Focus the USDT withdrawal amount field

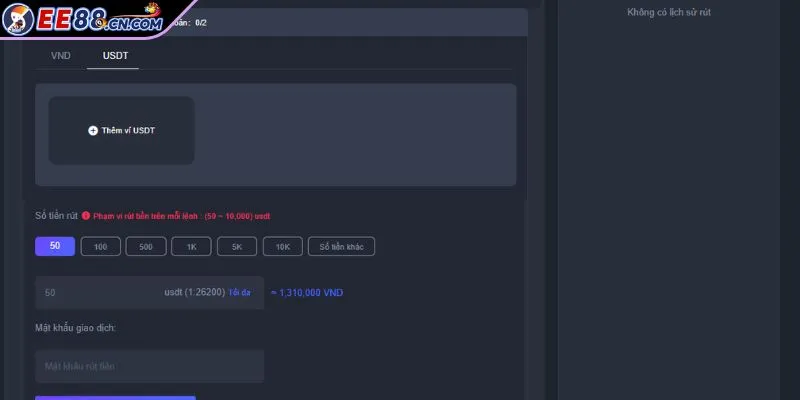pyautogui.click(x=100, y=293)
